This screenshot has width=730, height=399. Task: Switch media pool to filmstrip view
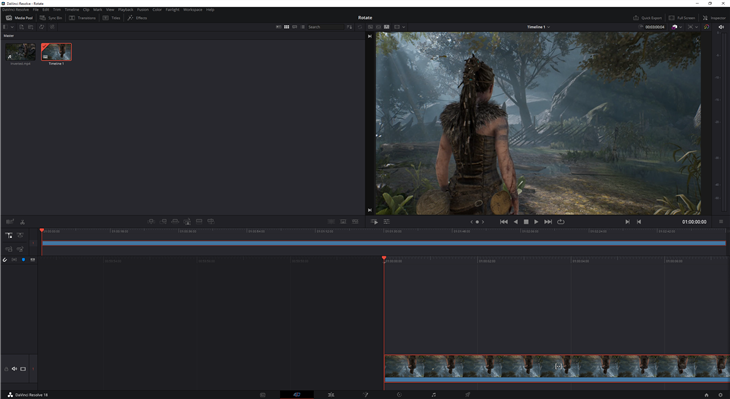click(294, 27)
